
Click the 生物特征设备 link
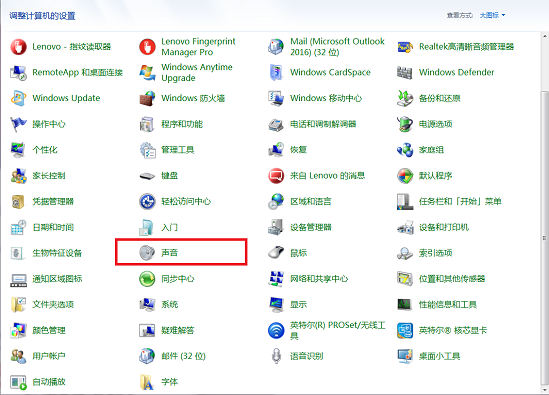[57, 253]
